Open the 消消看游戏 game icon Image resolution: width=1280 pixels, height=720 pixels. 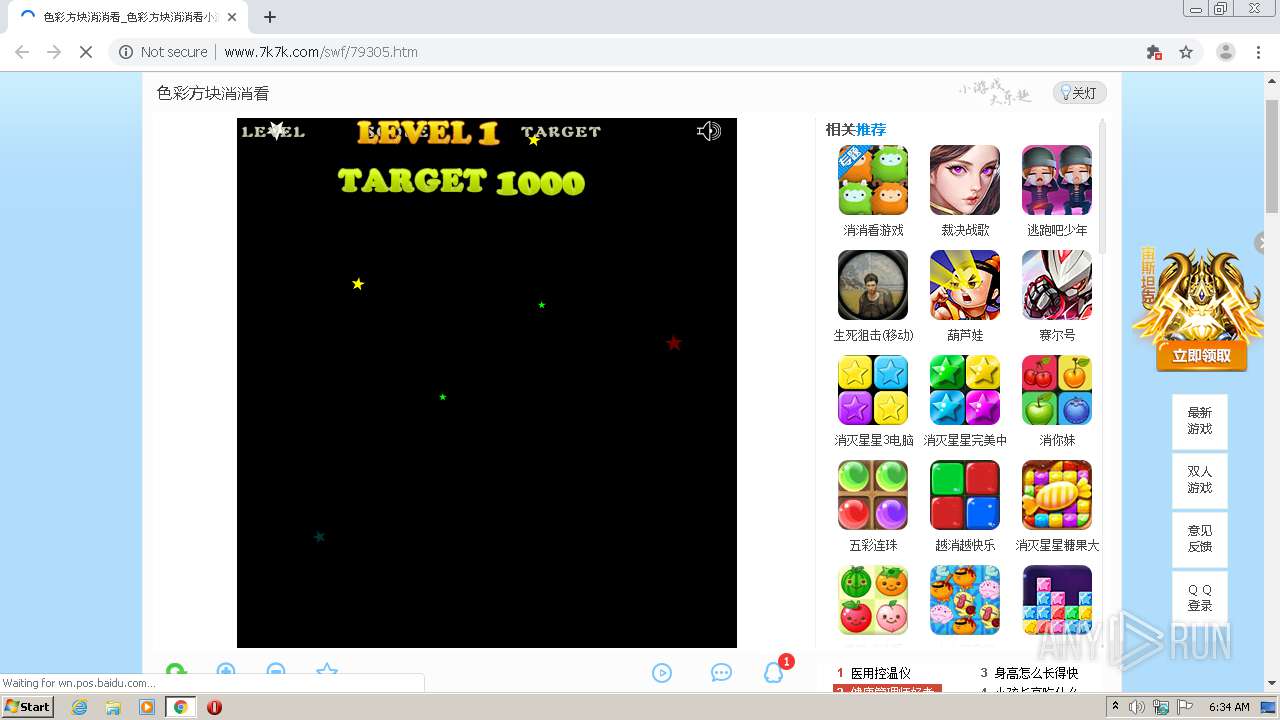pyautogui.click(x=873, y=180)
